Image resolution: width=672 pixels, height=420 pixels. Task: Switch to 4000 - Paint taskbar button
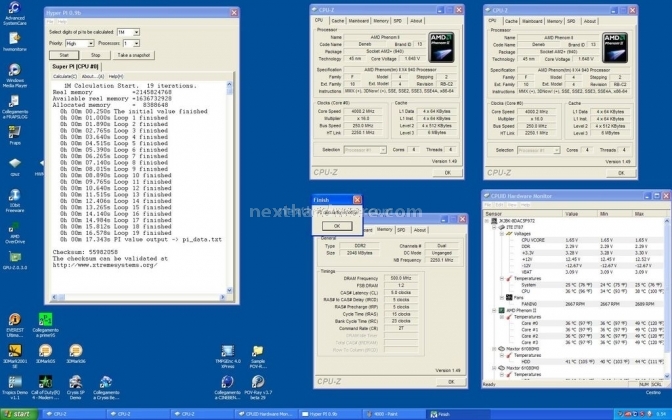(x=394, y=414)
